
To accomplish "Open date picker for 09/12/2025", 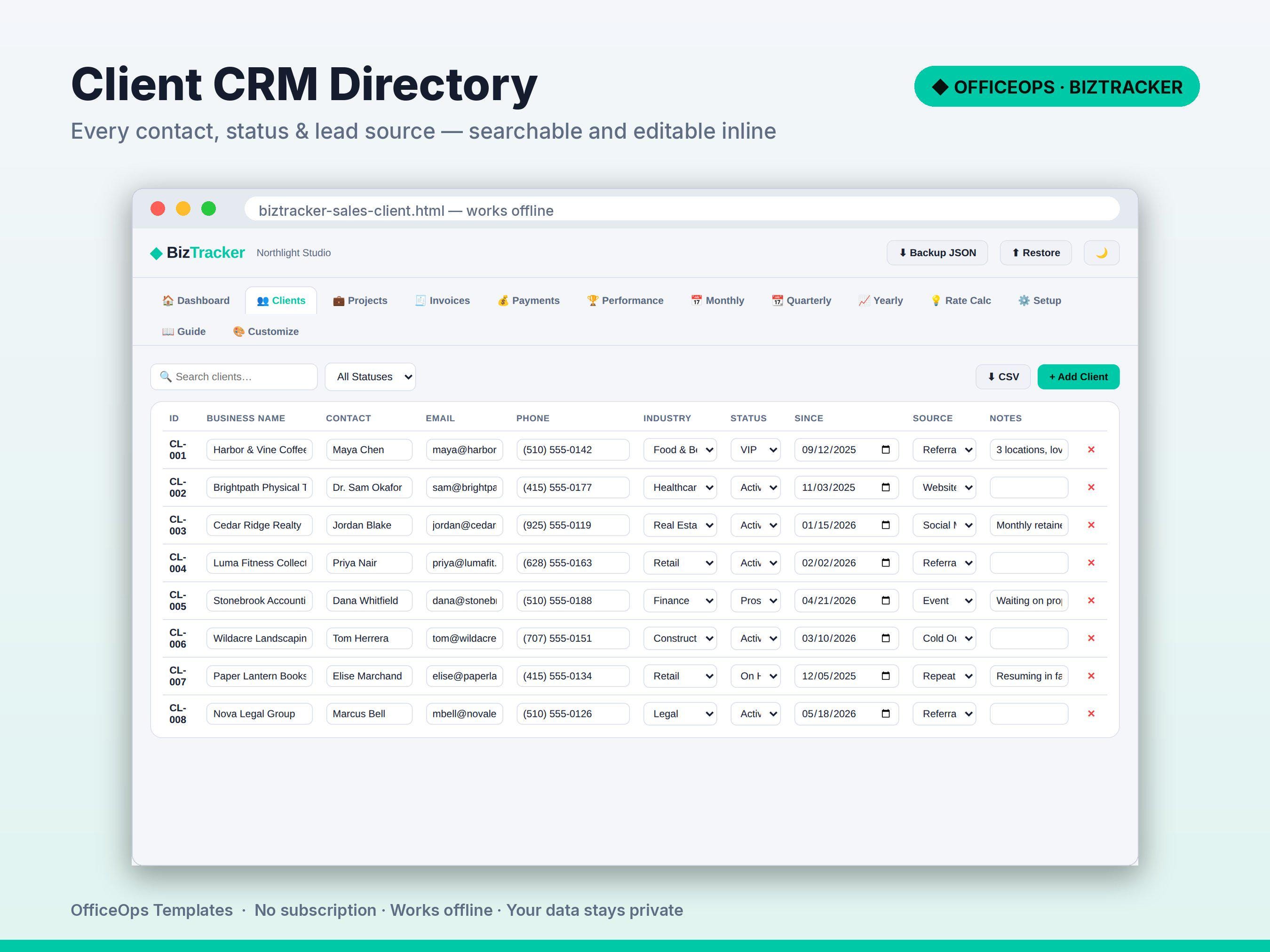I will pos(885,449).
